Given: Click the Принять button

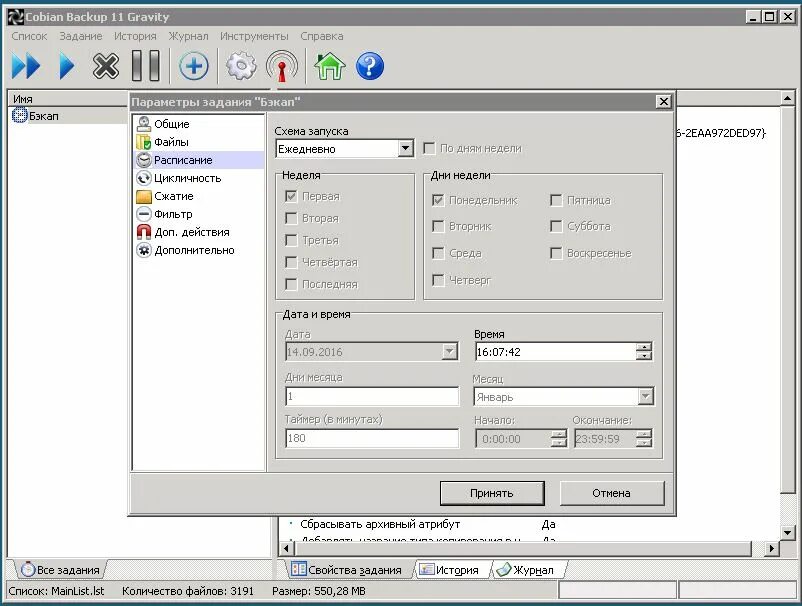Looking at the screenshot, I should [x=492, y=493].
